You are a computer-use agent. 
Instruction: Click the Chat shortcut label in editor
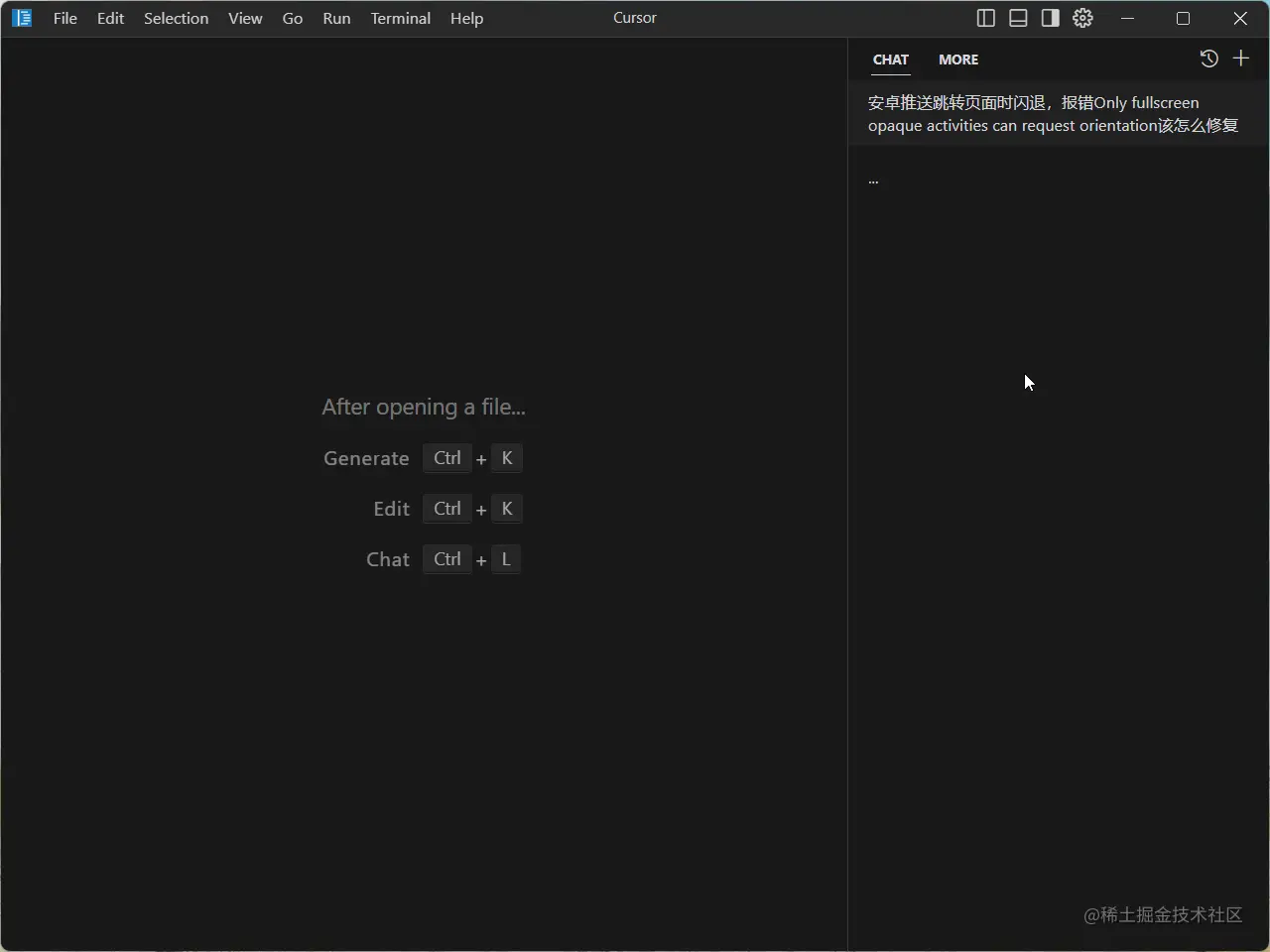point(388,559)
